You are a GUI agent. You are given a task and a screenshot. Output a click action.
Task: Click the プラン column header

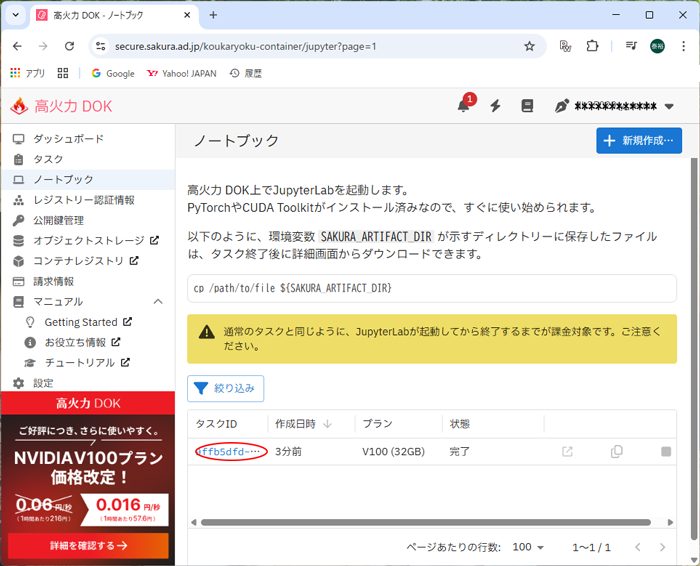click(x=377, y=424)
